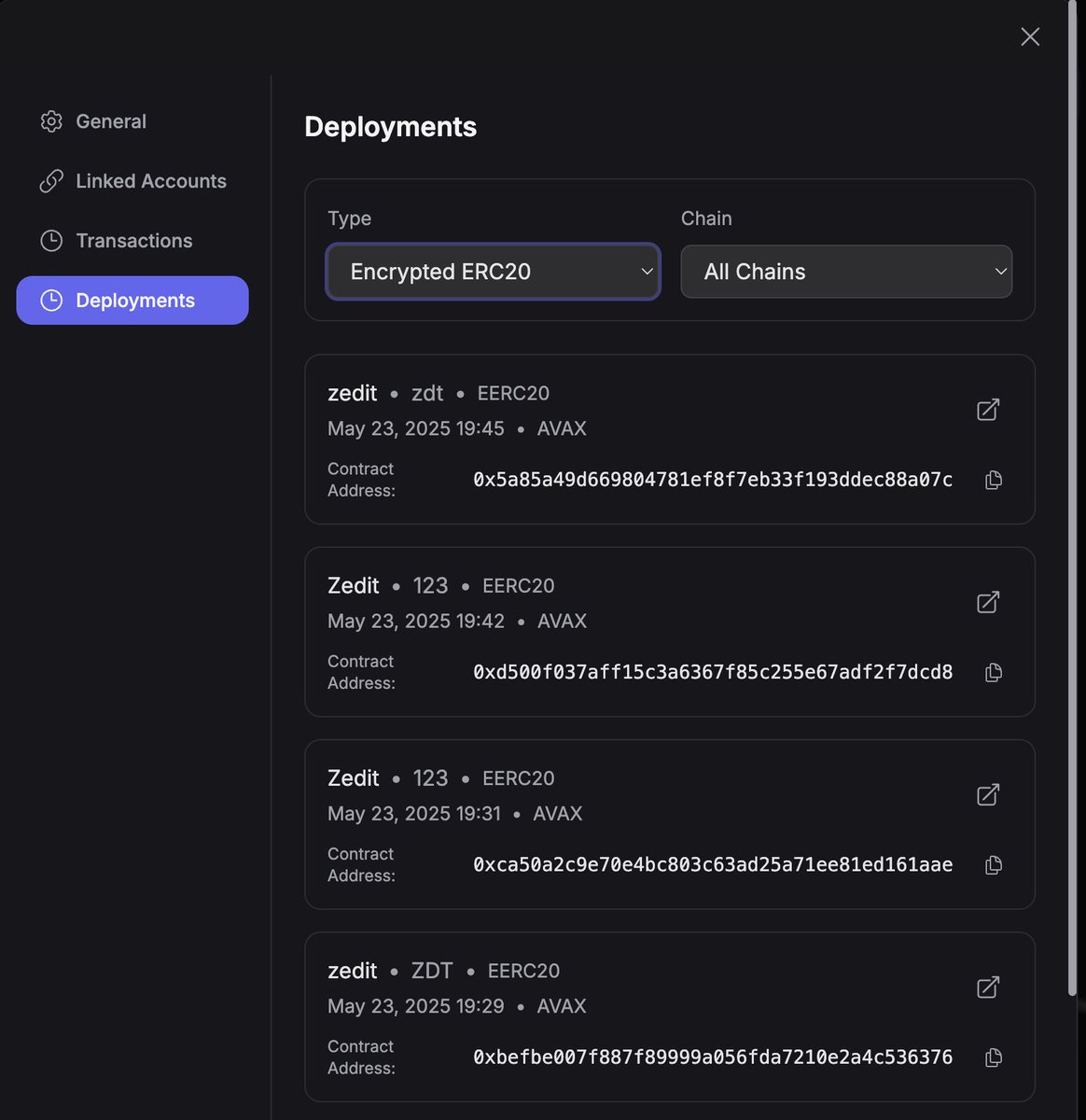Click the Transactions clock icon
Image resolution: width=1086 pixels, height=1120 pixels.
point(51,241)
